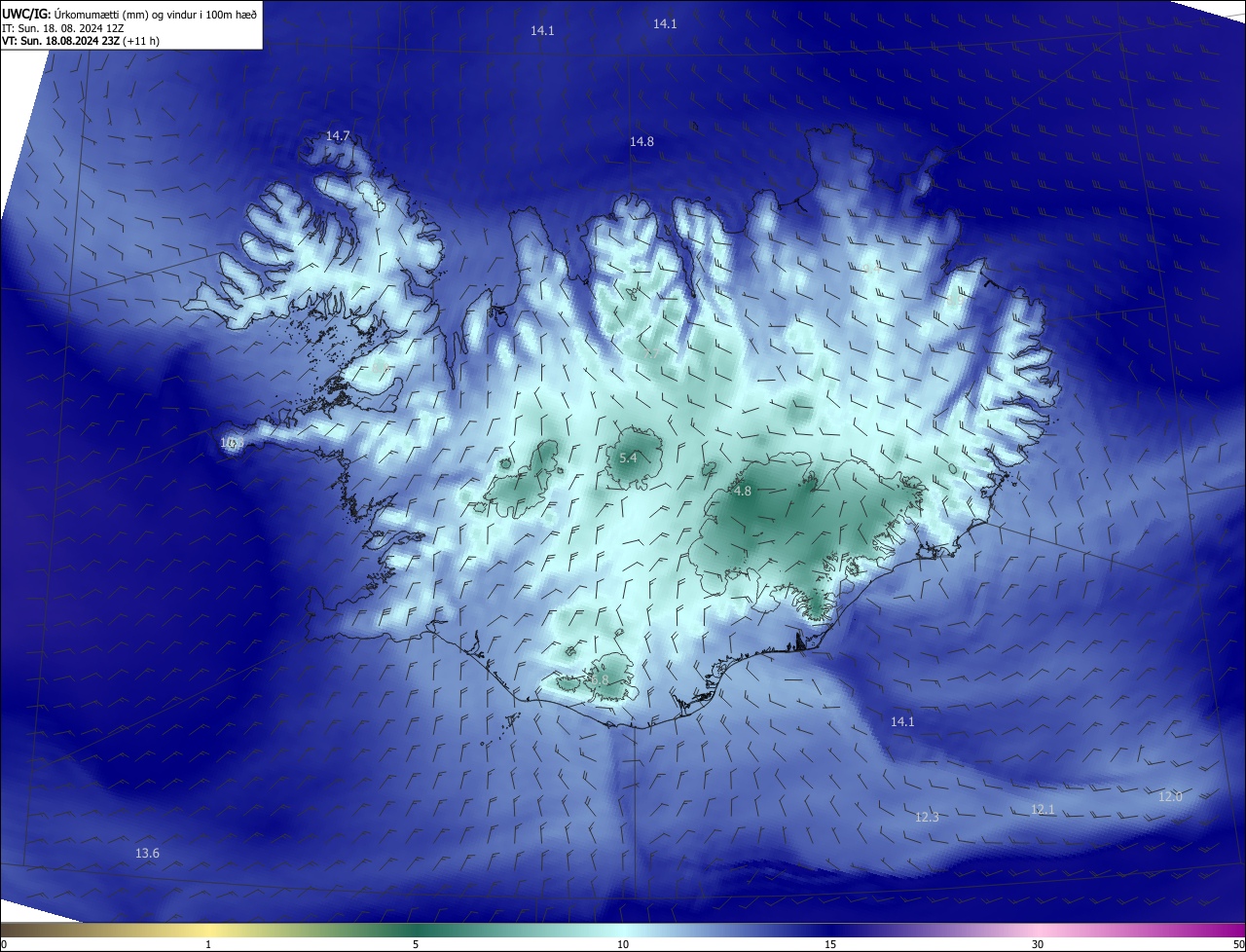The height and width of the screenshot is (952, 1246).
Task: Click the 10 tick label on the color scale
Action: coord(623,944)
